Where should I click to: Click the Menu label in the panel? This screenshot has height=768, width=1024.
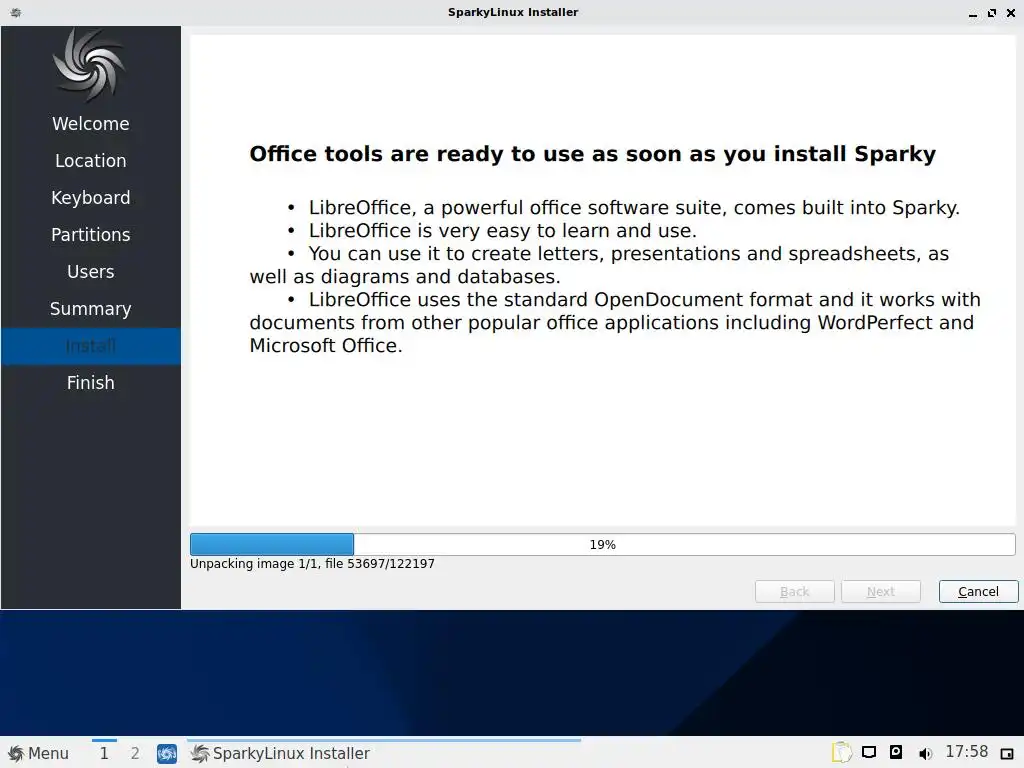click(x=48, y=754)
